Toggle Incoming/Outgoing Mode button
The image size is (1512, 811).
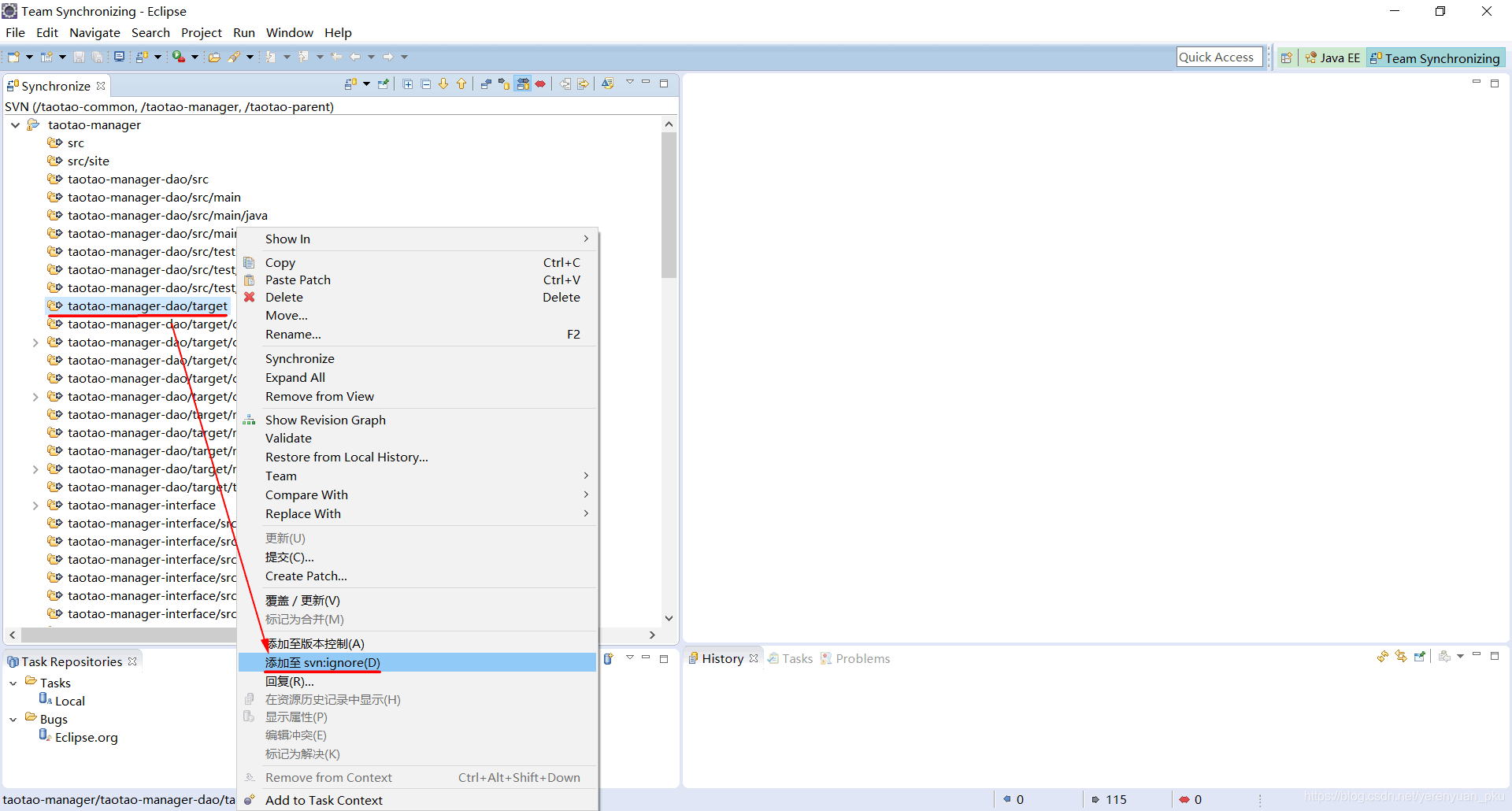pyautogui.click(x=523, y=83)
